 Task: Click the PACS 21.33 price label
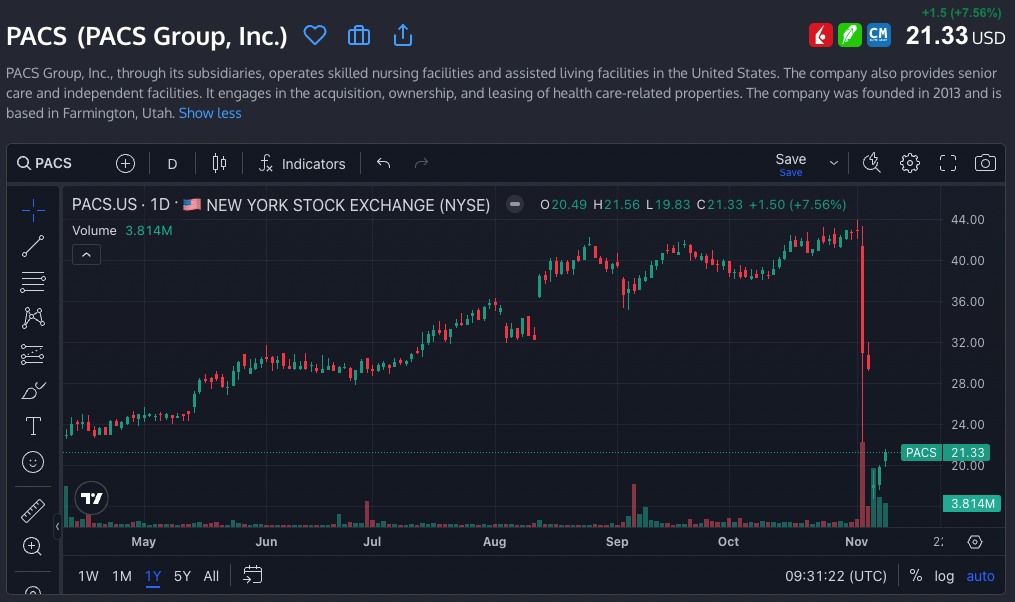point(945,452)
